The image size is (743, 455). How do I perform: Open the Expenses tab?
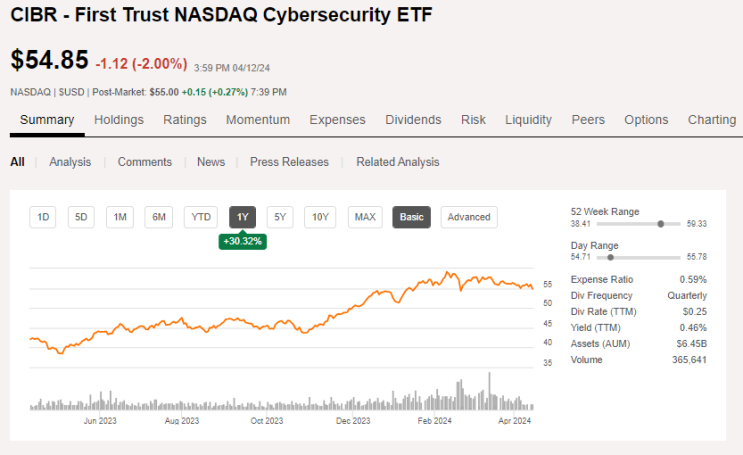point(337,120)
